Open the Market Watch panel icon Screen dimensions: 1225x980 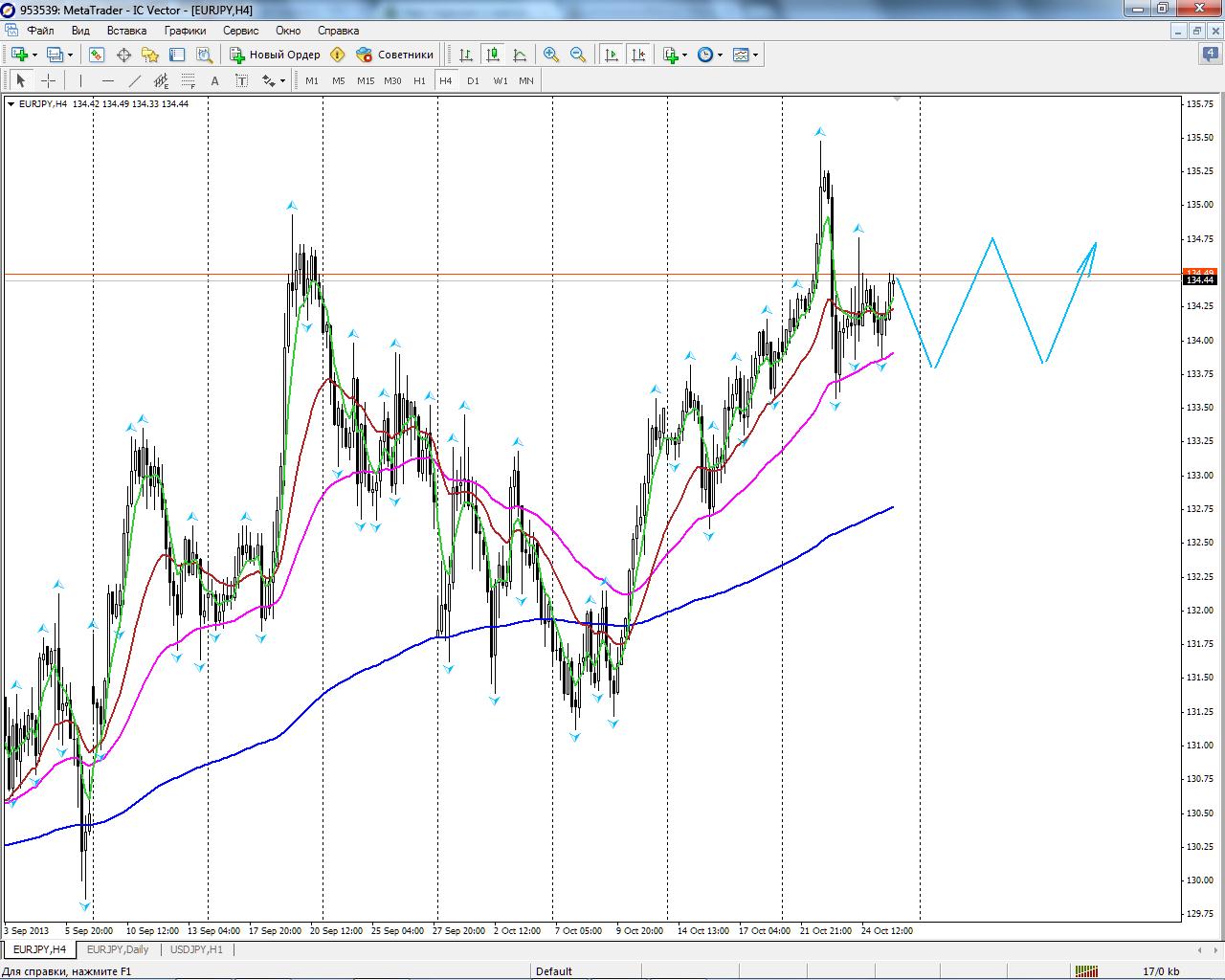pos(97,55)
